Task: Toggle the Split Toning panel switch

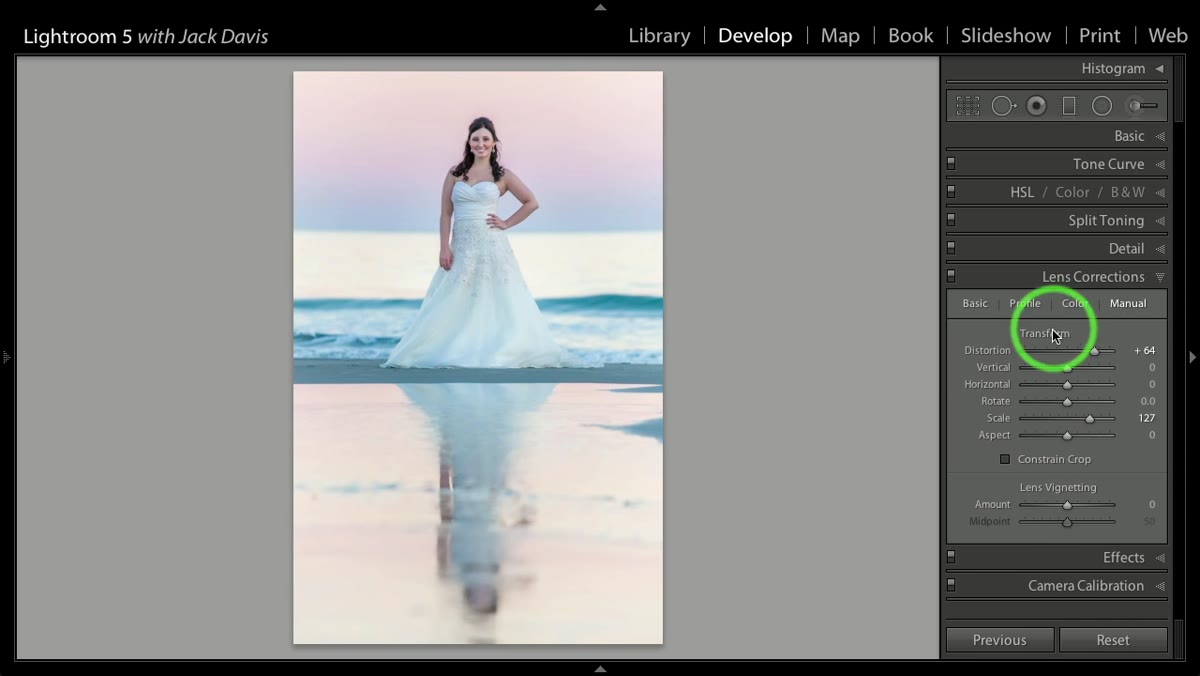Action: [x=951, y=220]
